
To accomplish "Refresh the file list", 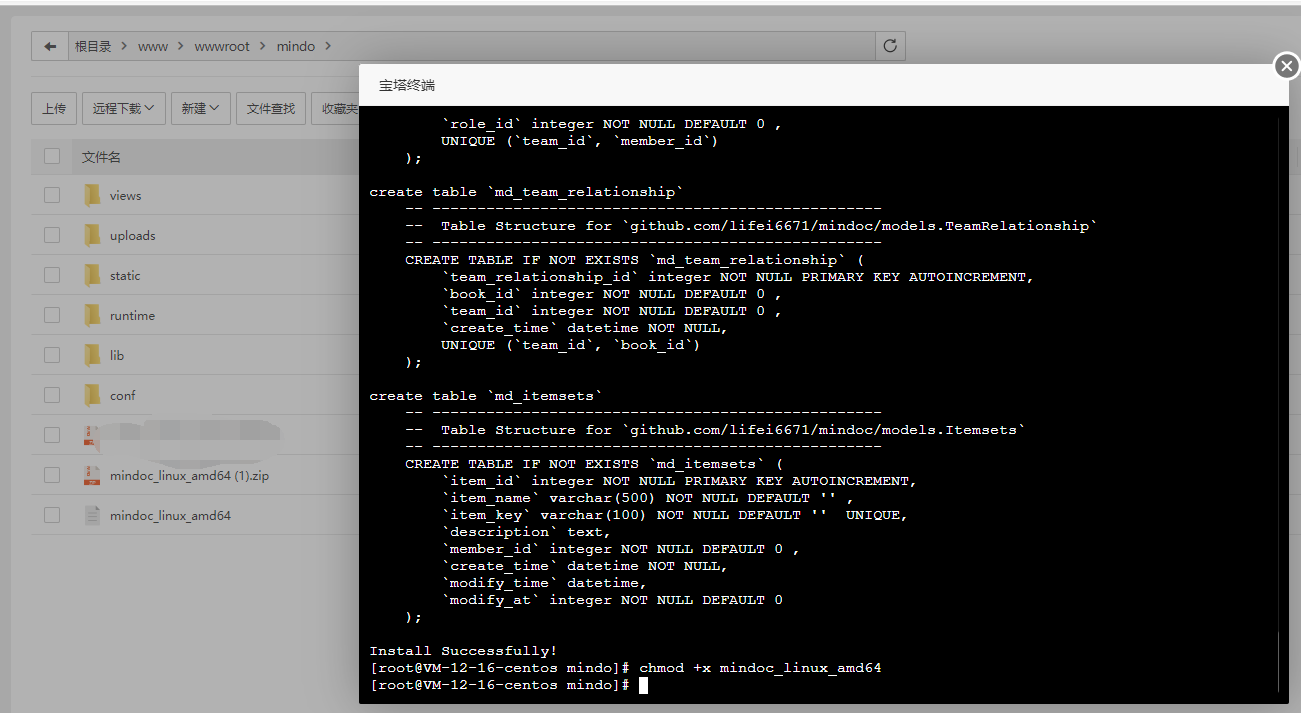I will 890,46.
